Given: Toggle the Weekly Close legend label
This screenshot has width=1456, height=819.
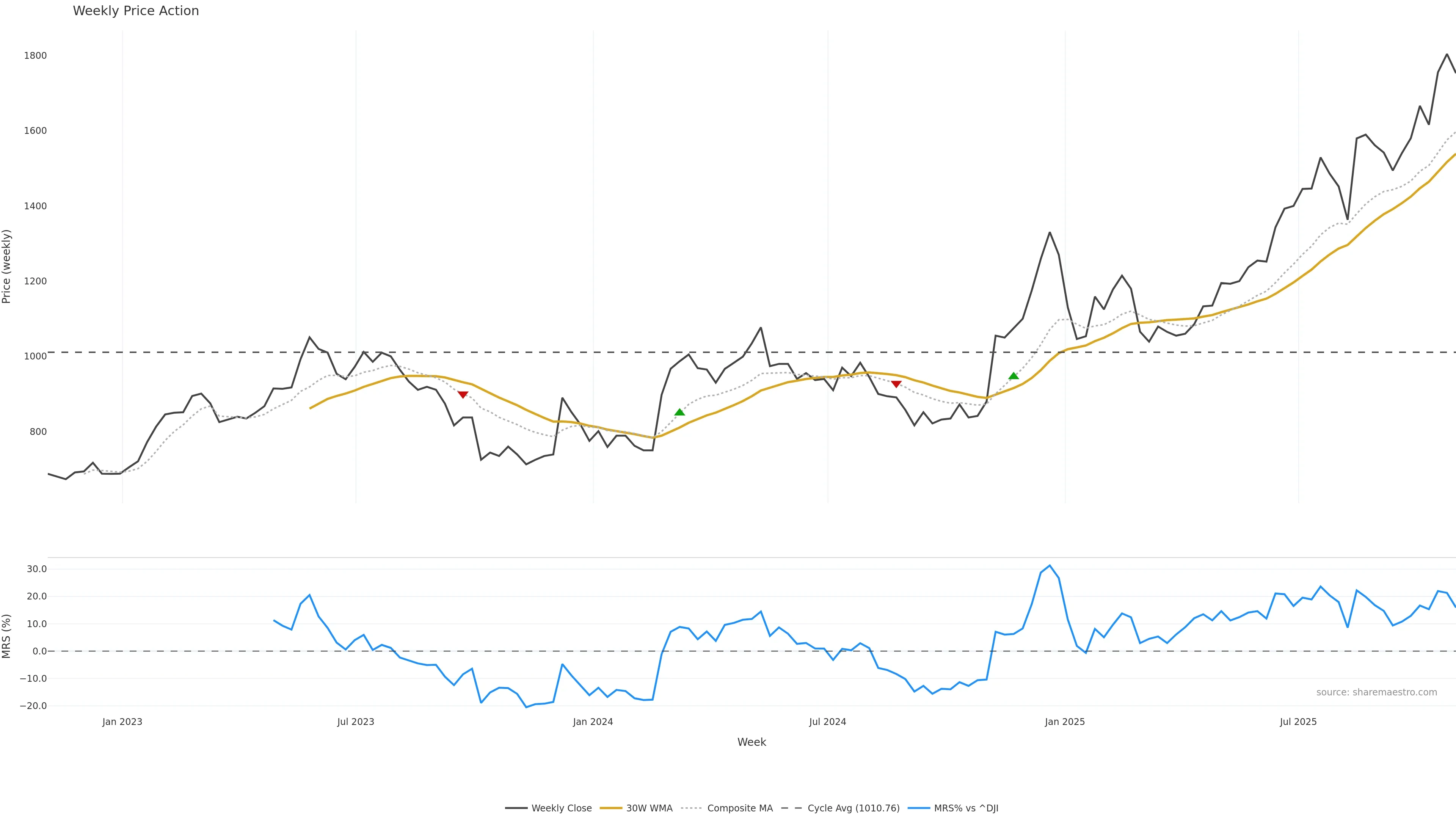Looking at the screenshot, I should click(x=561, y=808).
